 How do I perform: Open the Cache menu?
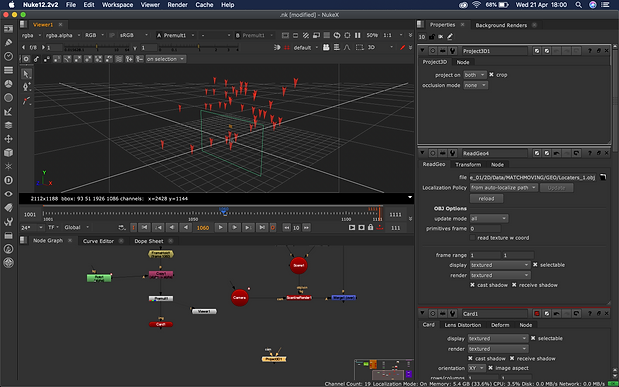[x=204, y=5]
